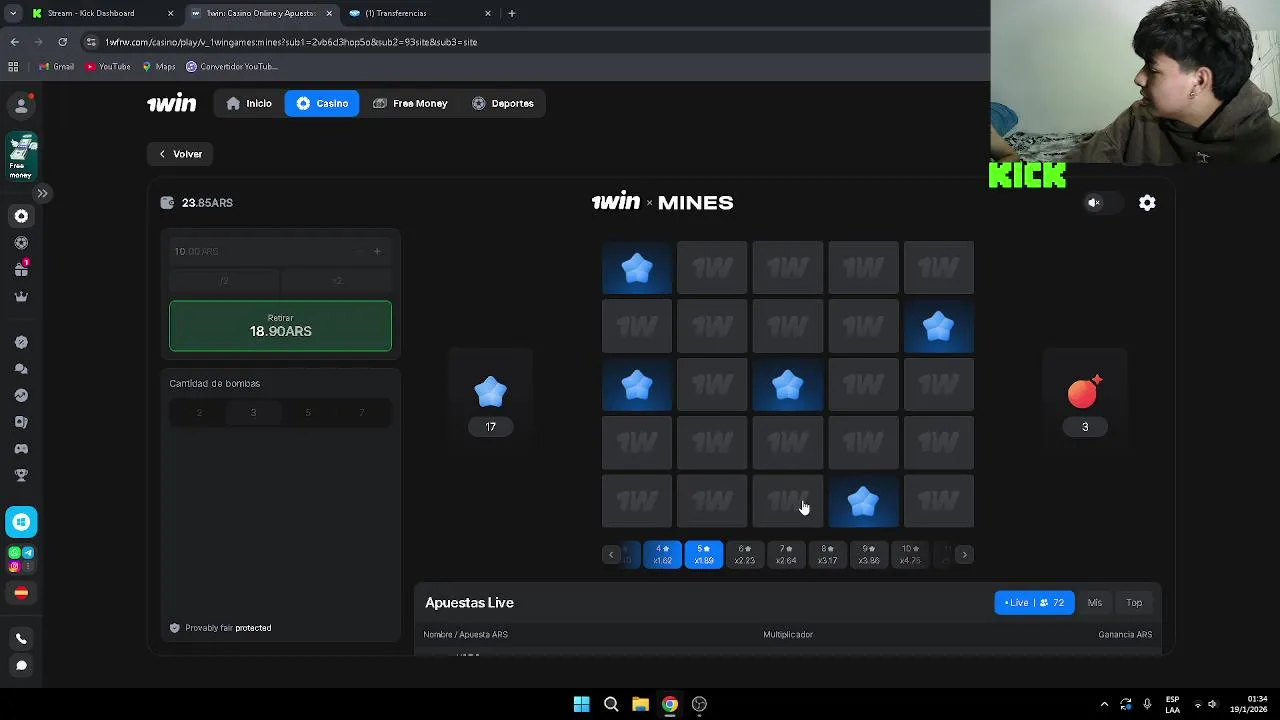Open the Maps bookmark
Image resolution: width=1280 pixels, height=720 pixels.
(x=159, y=67)
